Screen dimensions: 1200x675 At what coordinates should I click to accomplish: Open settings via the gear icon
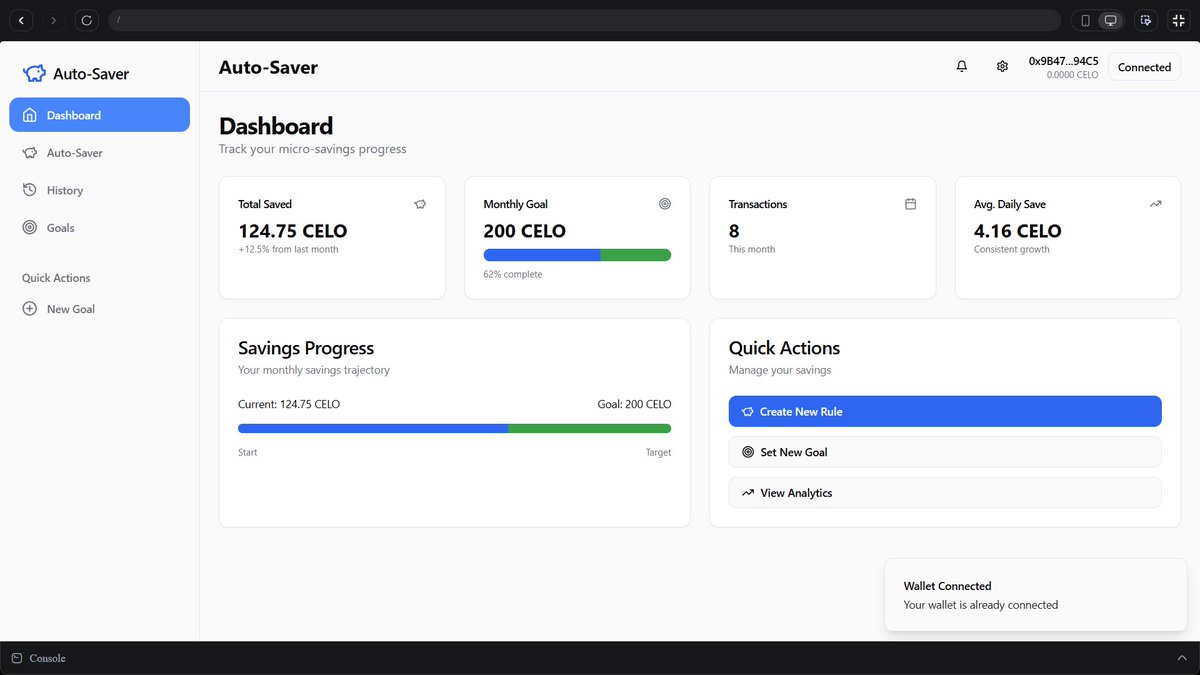[1002, 67]
